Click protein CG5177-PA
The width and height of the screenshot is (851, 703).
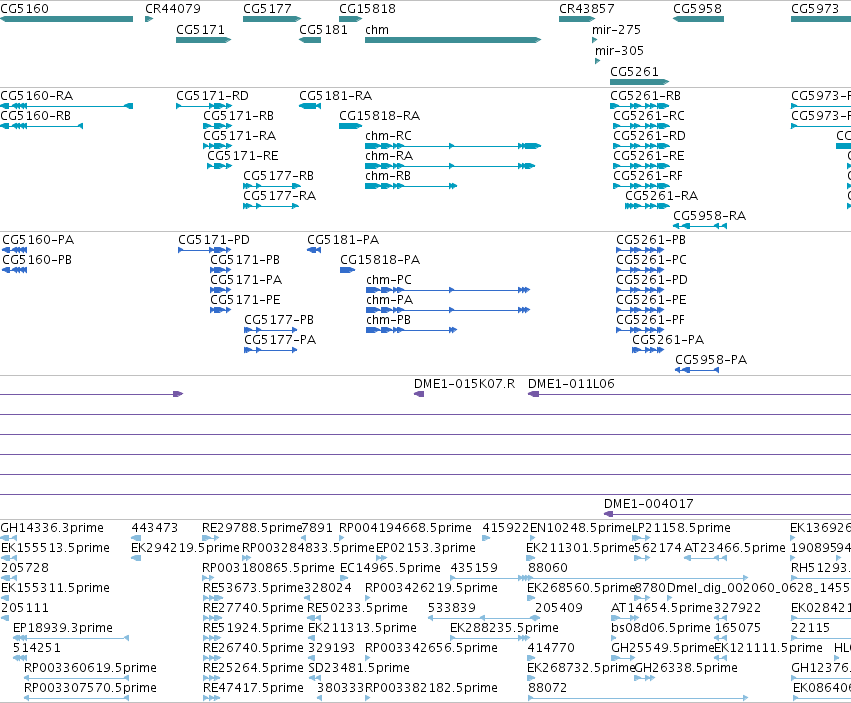click(x=280, y=340)
